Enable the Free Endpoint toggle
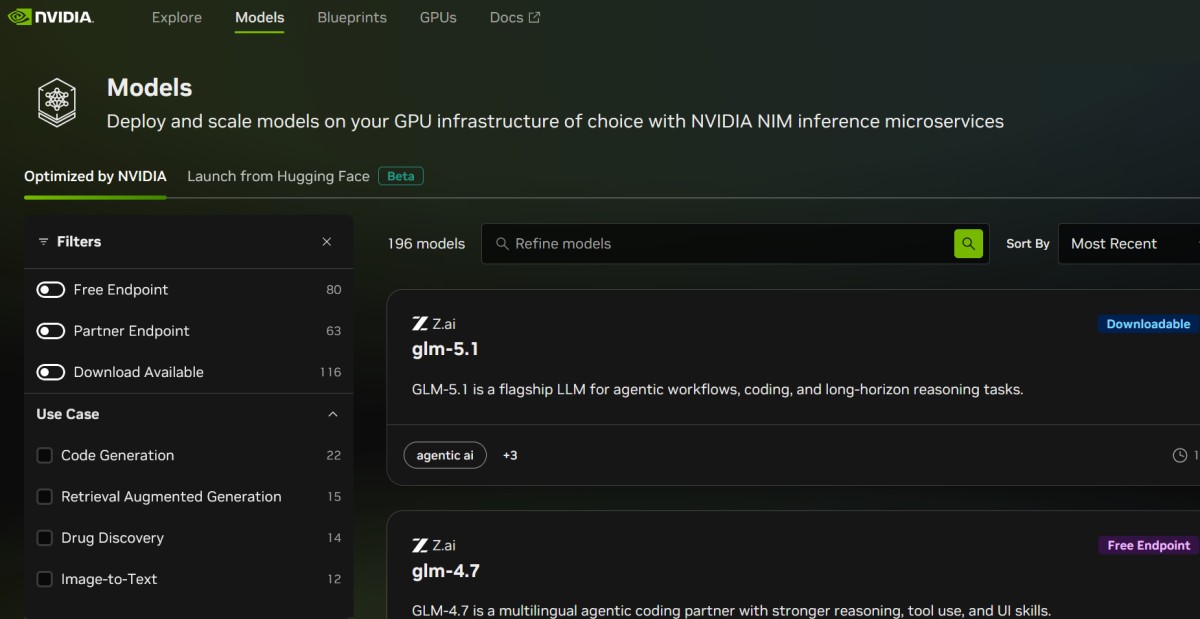Screen dimensions: 1200x619 tap(51, 290)
